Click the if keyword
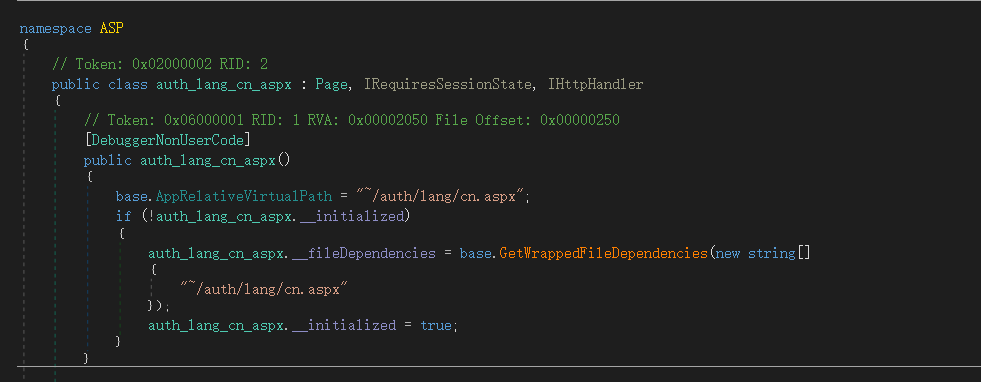Screen dimensions: 981x382 (x=124, y=216)
